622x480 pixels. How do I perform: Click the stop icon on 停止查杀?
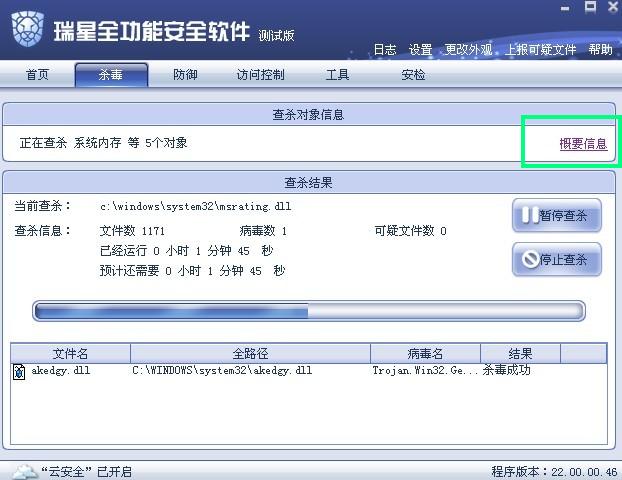click(x=530, y=259)
